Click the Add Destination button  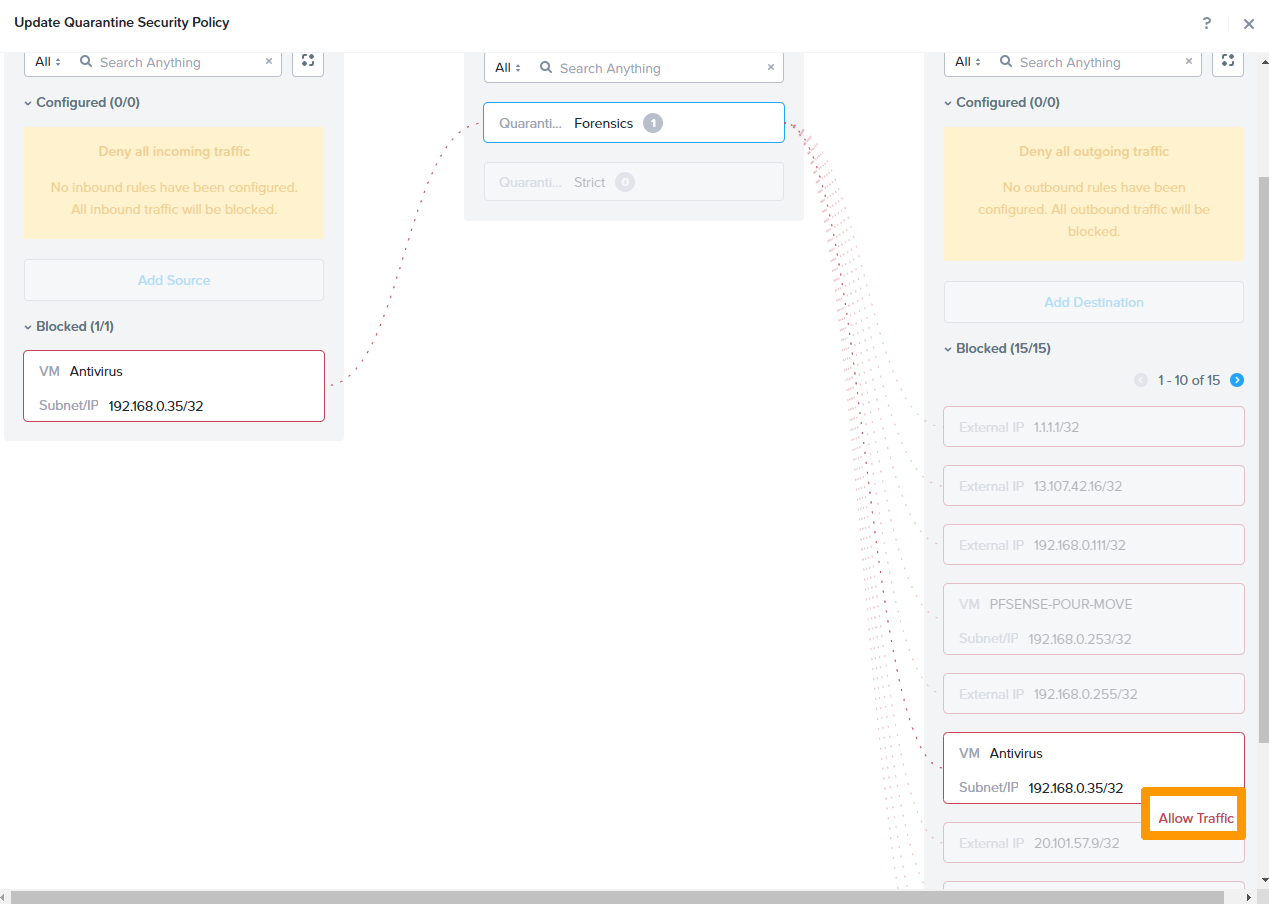pyautogui.click(x=1093, y=301)
